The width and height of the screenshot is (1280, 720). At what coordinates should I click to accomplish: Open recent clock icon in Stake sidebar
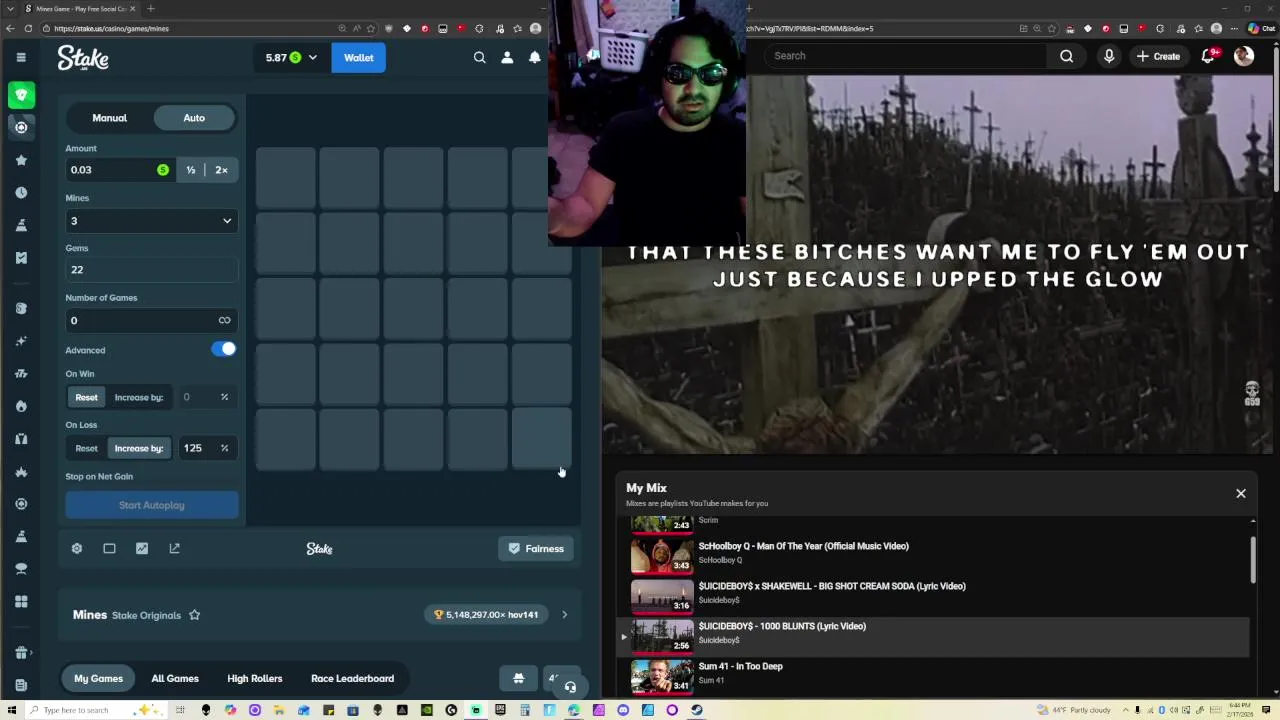(x=21, y=192)
